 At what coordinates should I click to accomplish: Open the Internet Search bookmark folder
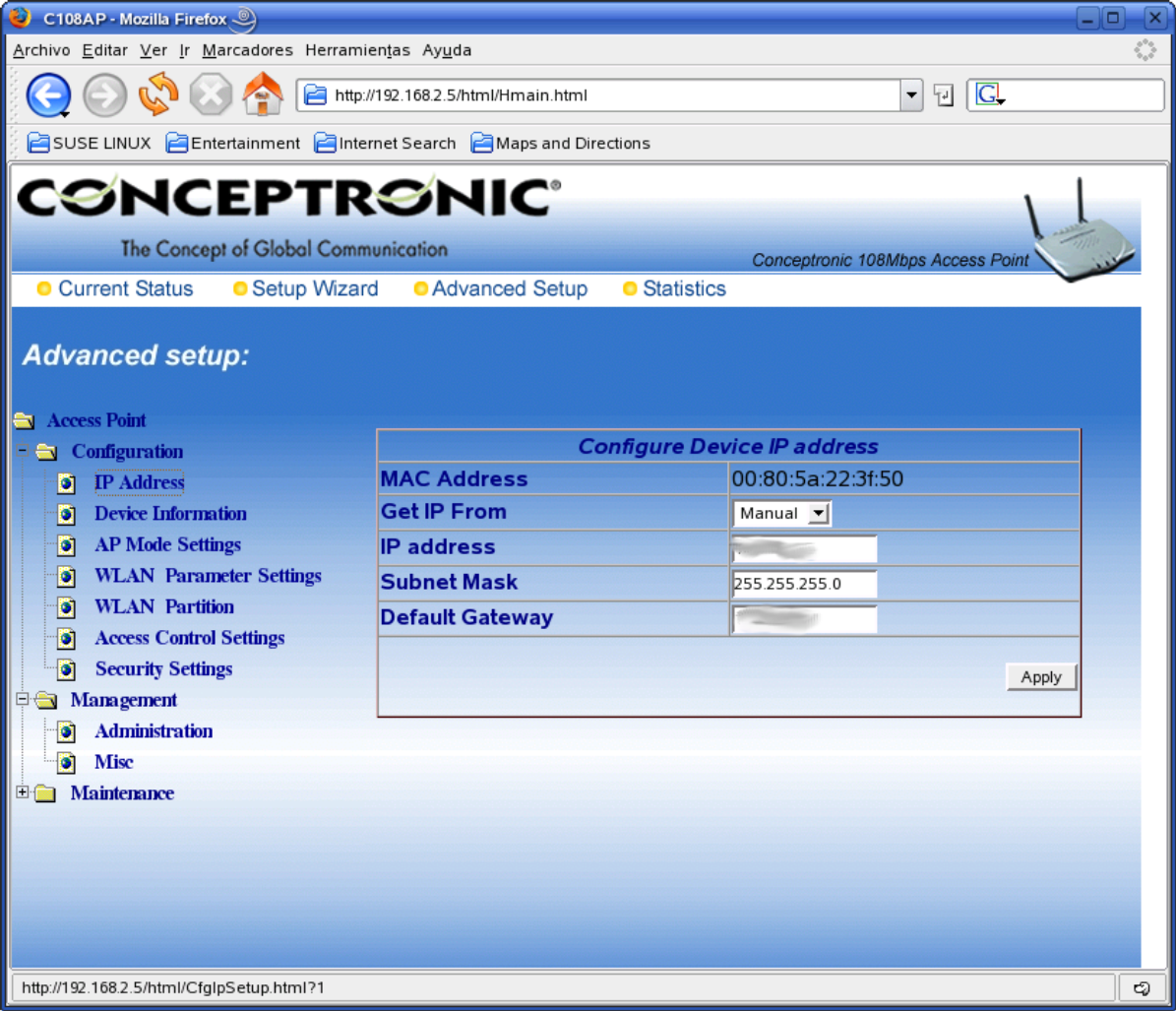coord(385,144)
